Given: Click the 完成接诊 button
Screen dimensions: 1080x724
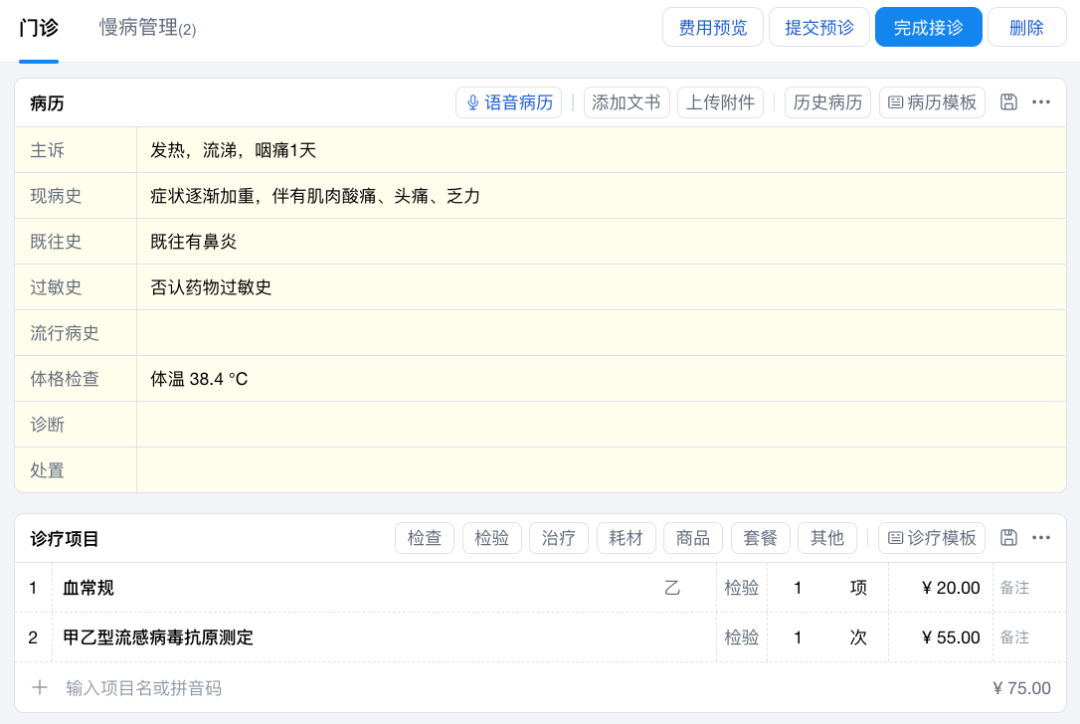Looking at the screenshot, I should 928,27.
